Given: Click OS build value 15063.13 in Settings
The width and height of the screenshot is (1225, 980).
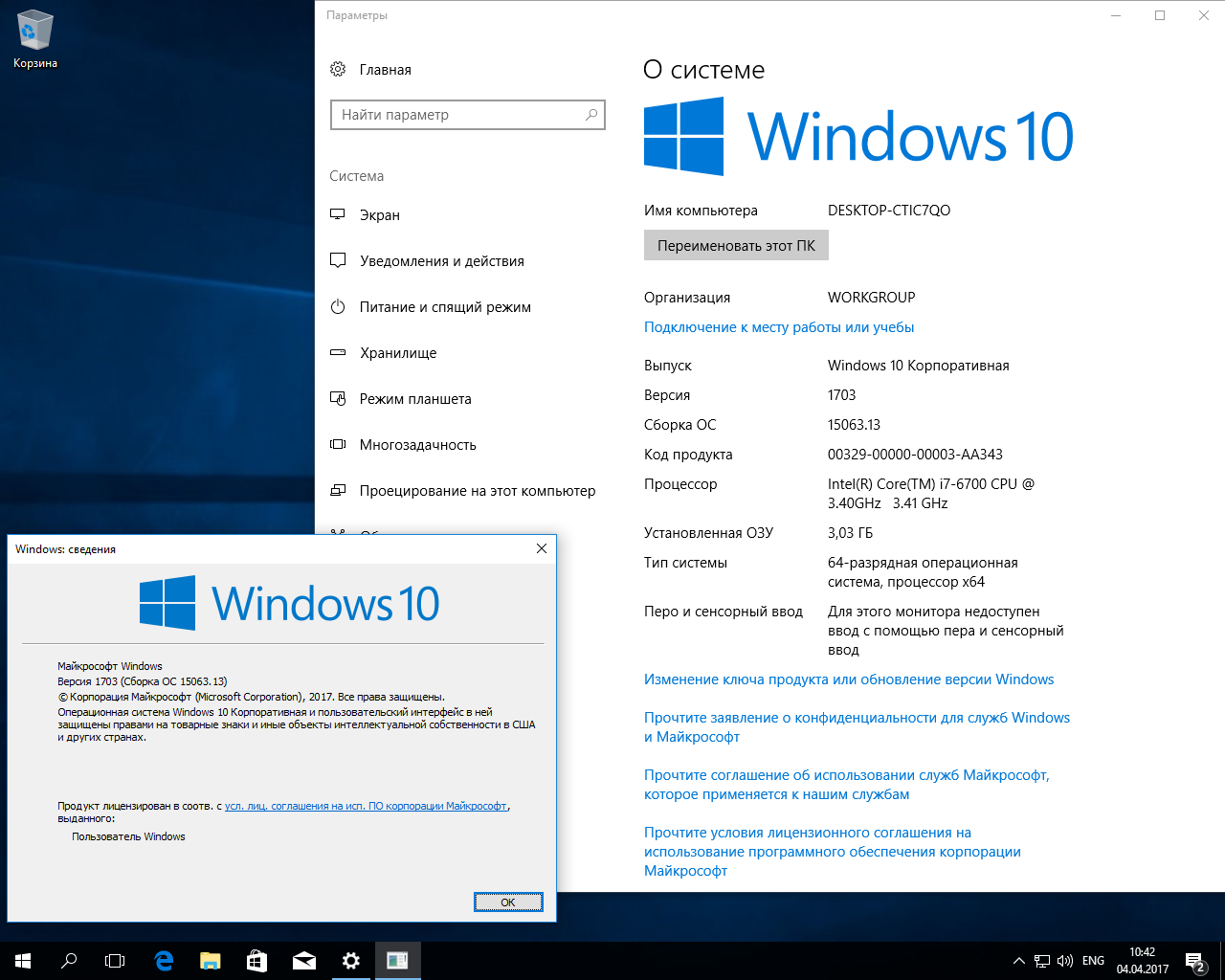Looking at the screenshot, I should [x=854, y=425].
